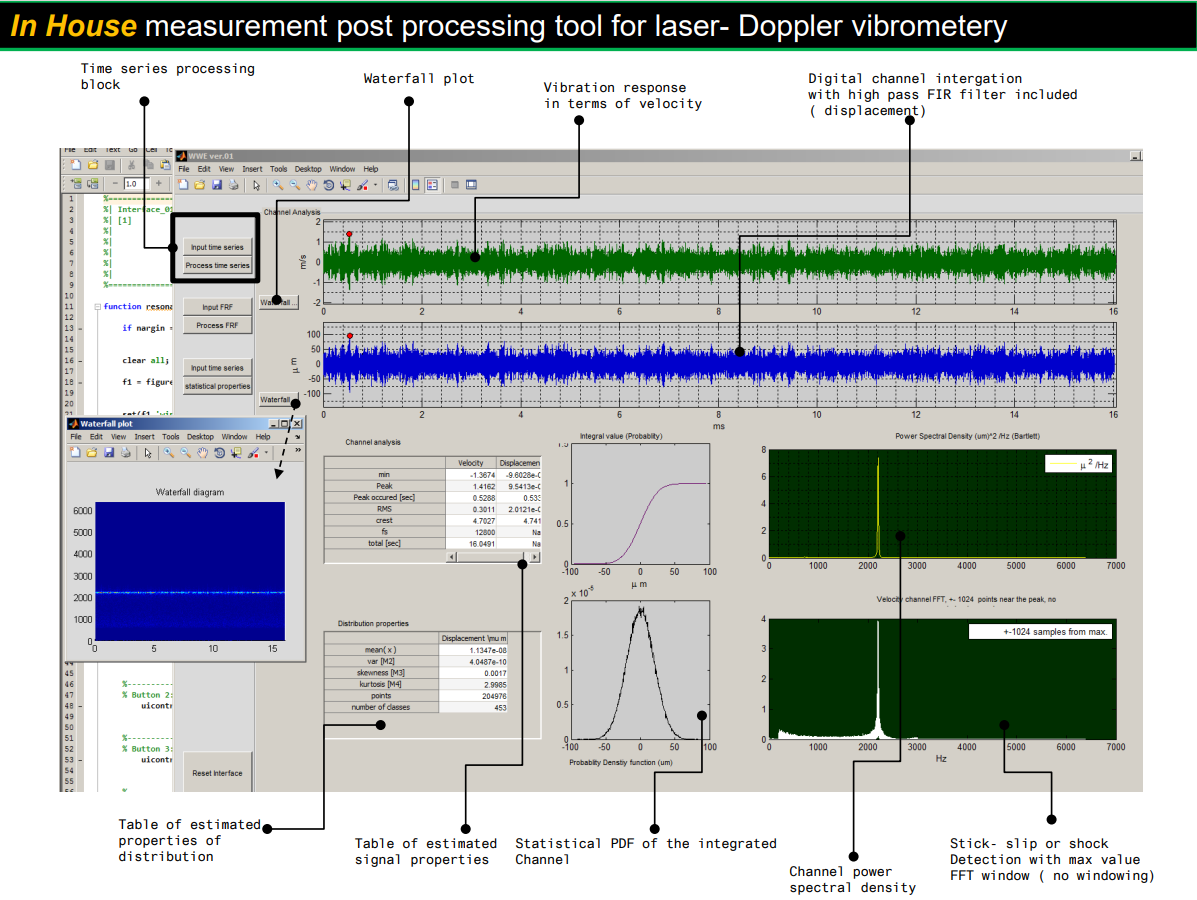The height and width of the screenshot is (900, 1197).
Task: Open Desktop menu in WWE window
Action: (x=308, y=169)
